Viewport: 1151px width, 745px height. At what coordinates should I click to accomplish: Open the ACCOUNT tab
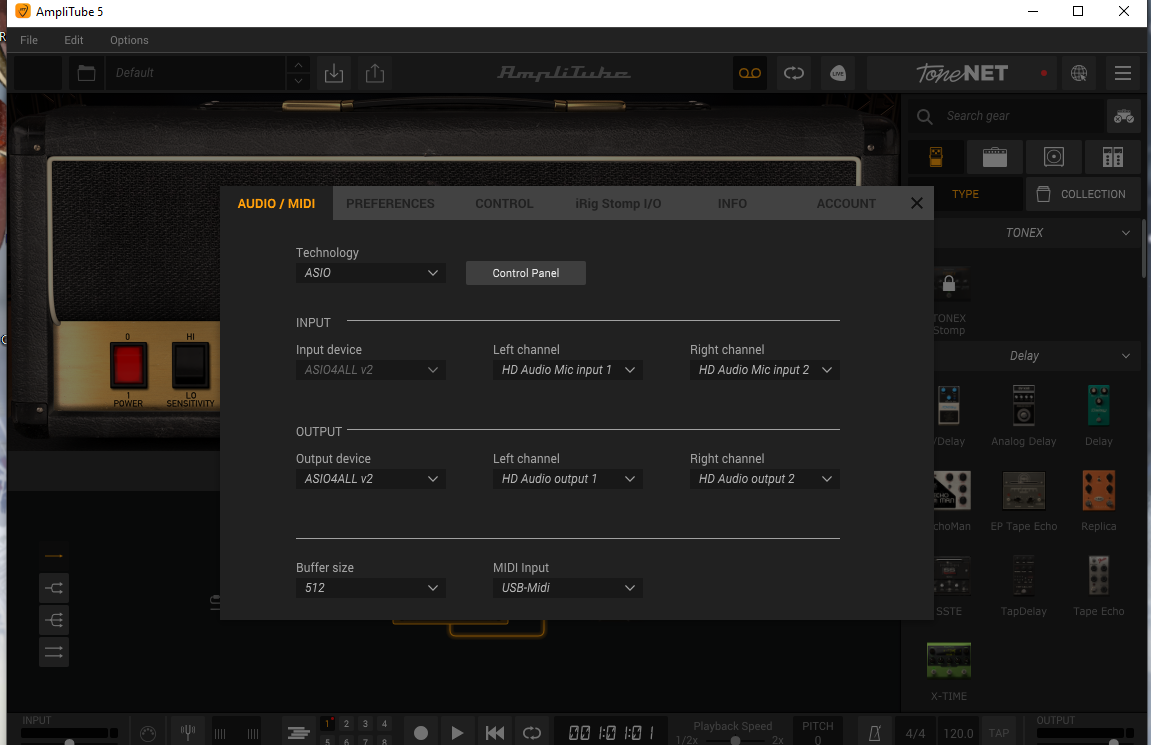(846, 203)
